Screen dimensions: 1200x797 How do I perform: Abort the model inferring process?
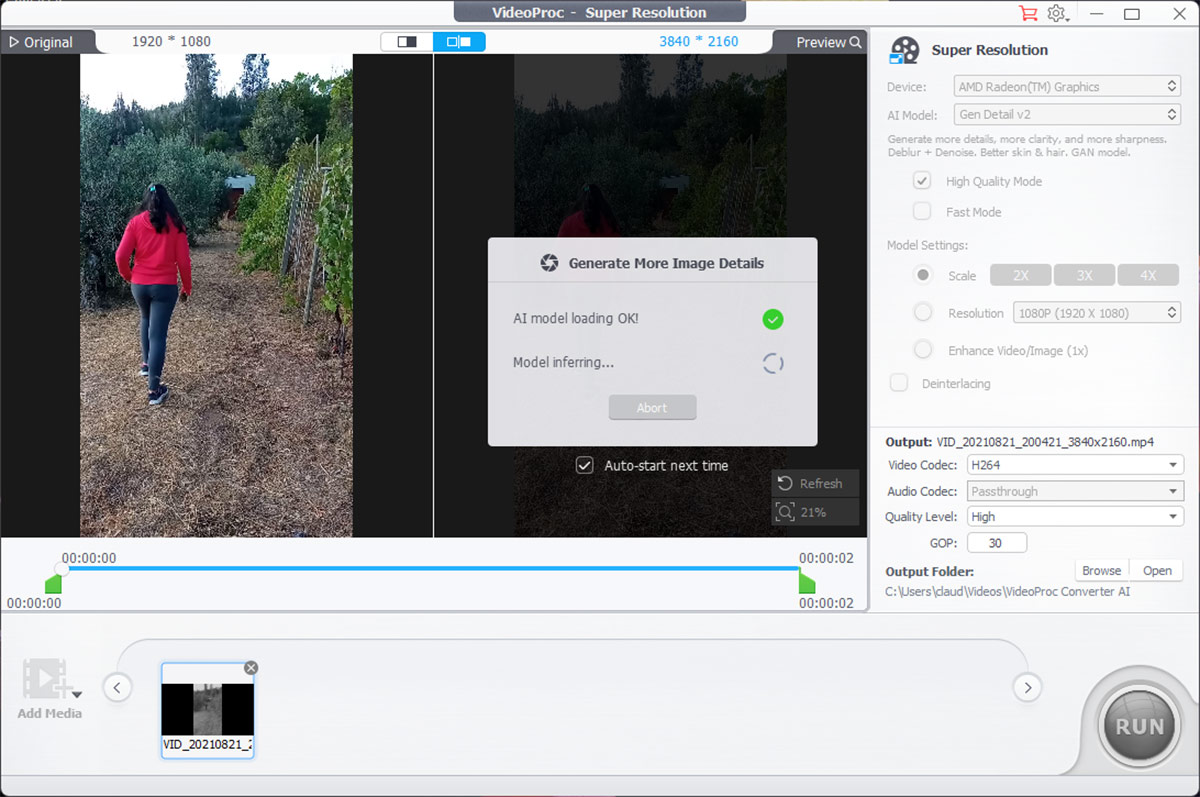[x=652, y=408]
